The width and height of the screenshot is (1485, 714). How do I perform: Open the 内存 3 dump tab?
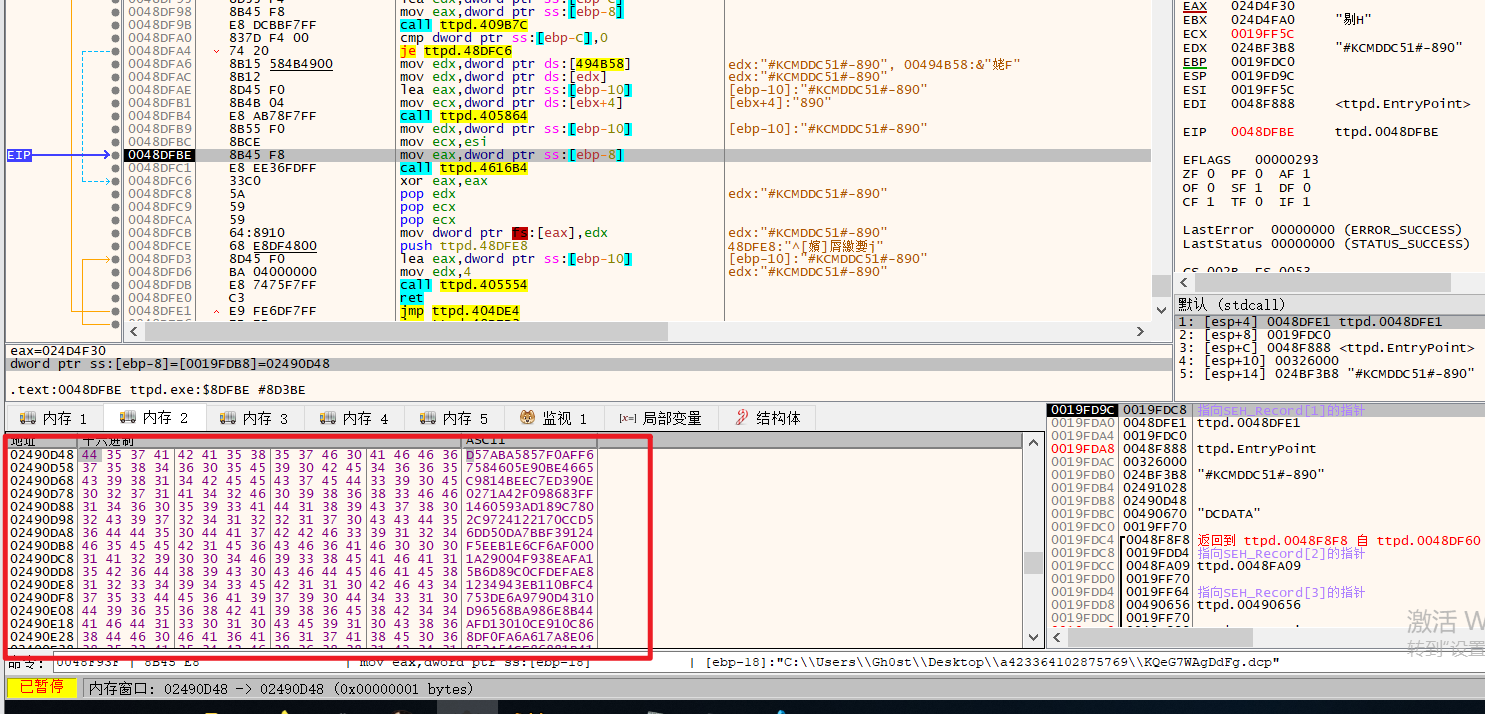tap(255, 418)
